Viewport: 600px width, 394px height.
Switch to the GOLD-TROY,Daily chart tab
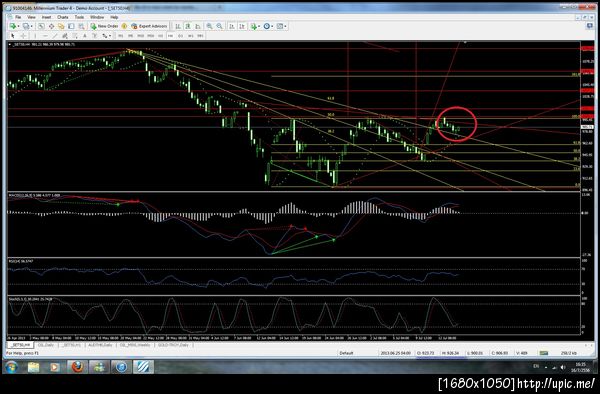point(173,345)
